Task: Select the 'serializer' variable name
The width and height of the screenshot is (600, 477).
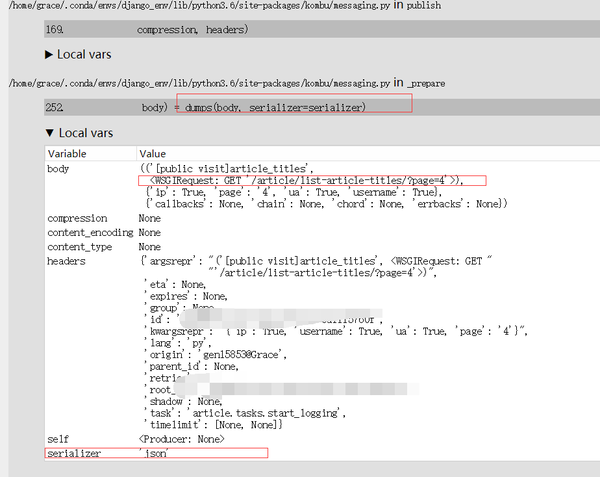Action: (74, 453)
